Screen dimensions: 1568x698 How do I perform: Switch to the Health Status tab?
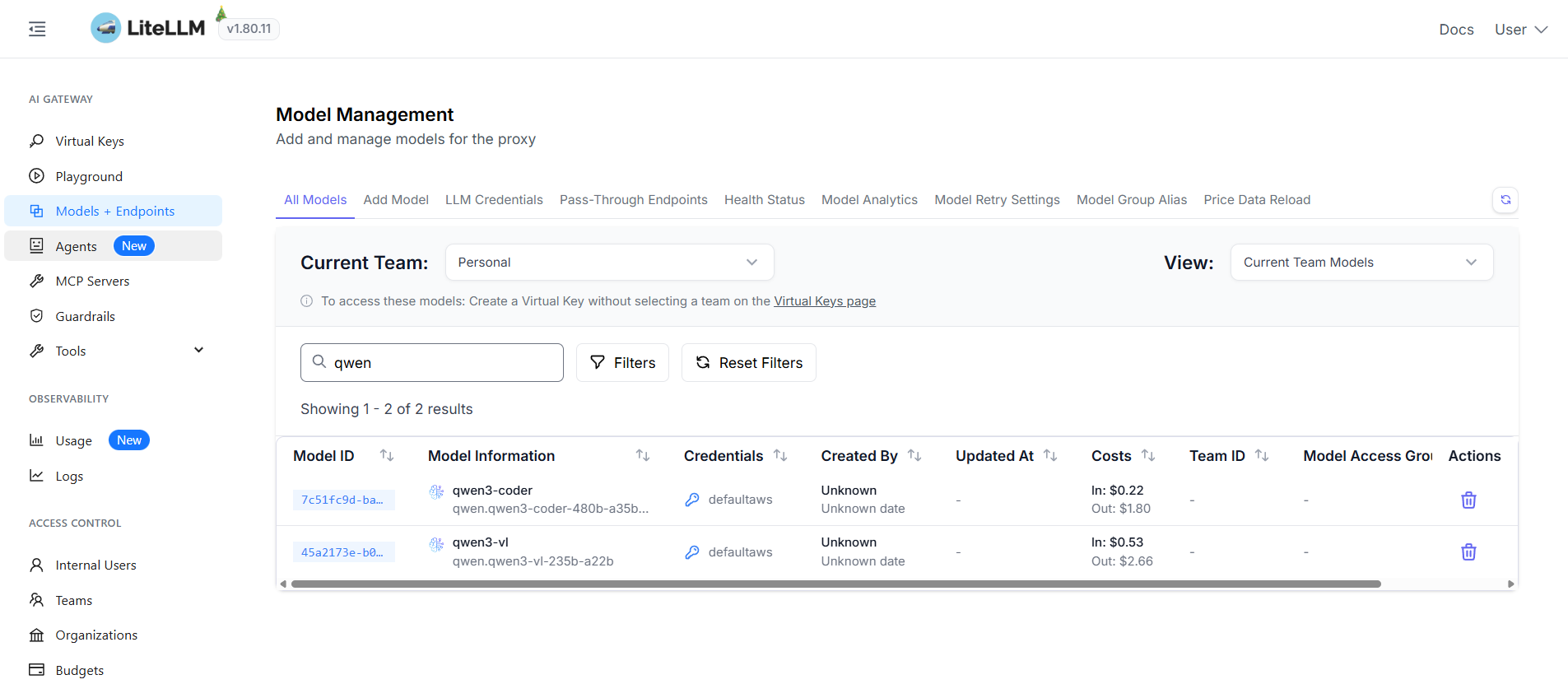[764, 200]
